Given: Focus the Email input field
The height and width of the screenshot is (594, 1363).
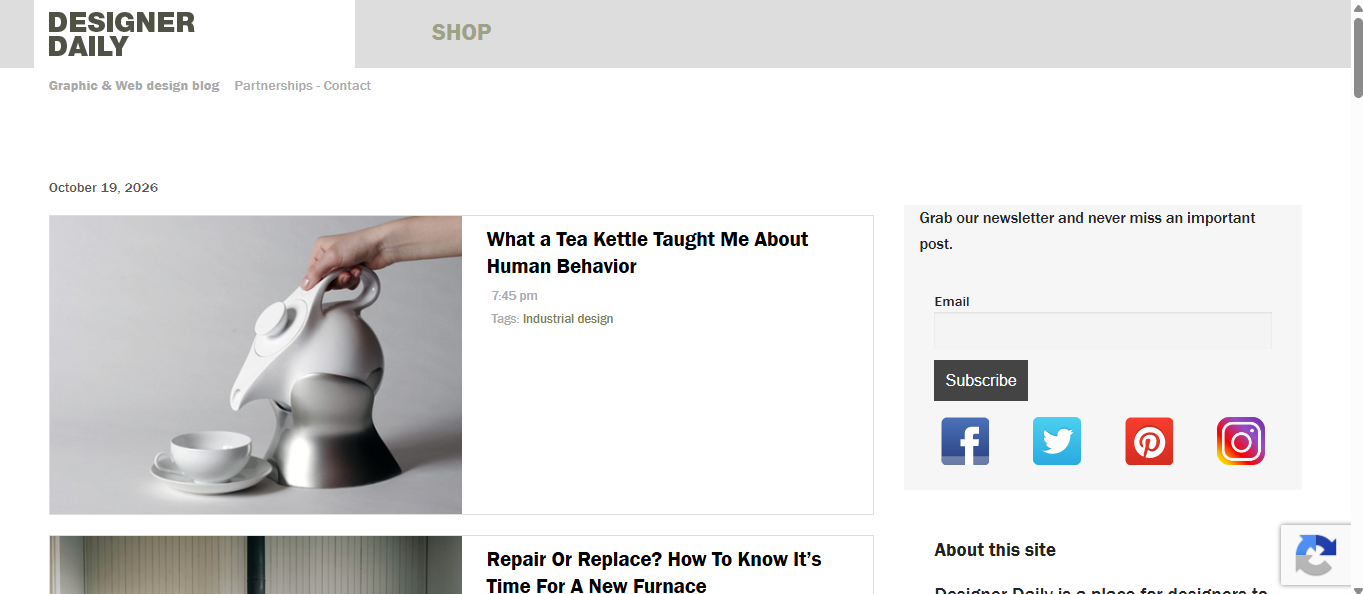Looking at the screenshot, I should click(x=1103, y=330).
